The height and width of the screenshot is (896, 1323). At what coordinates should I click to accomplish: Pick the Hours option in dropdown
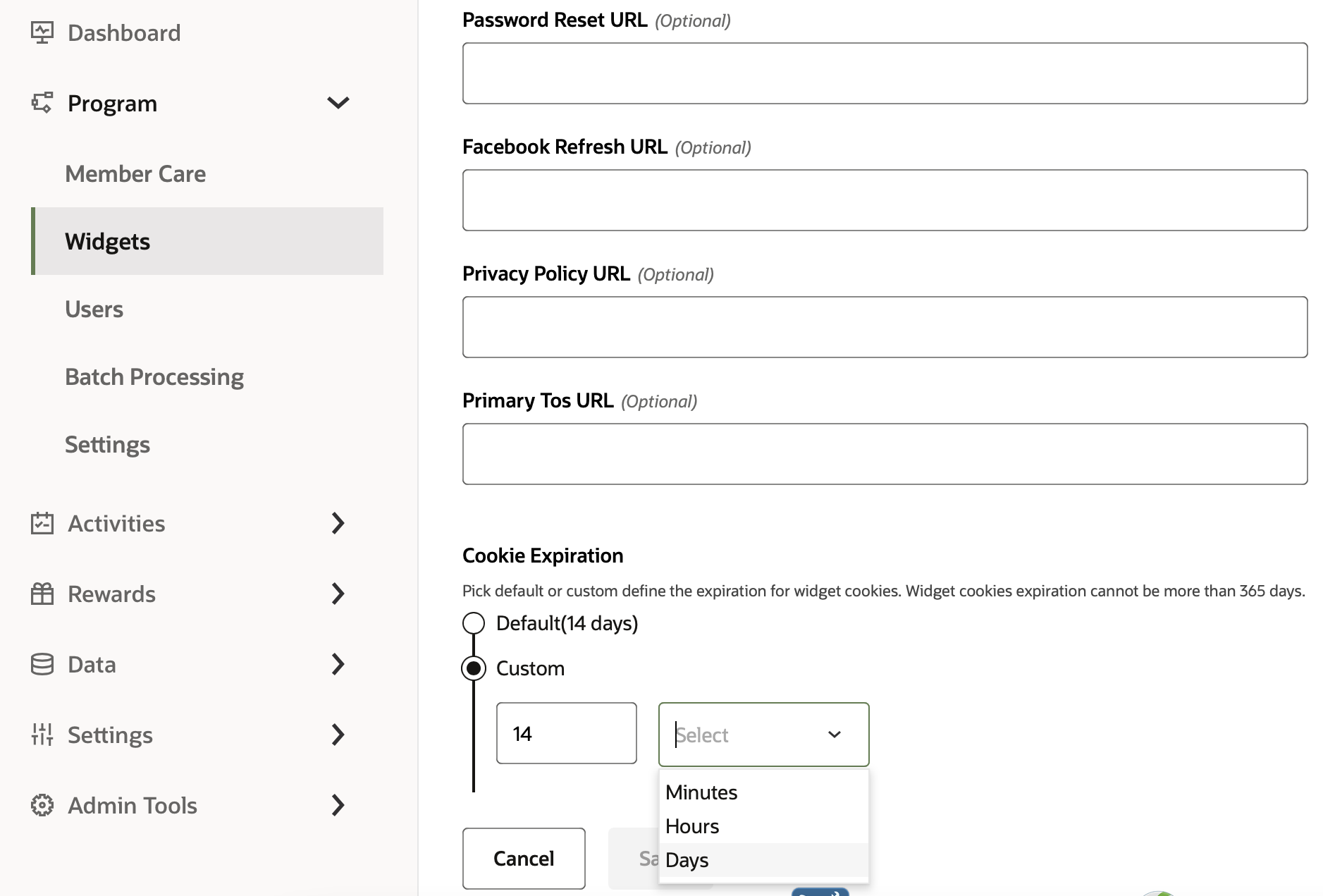click(692, 826)
